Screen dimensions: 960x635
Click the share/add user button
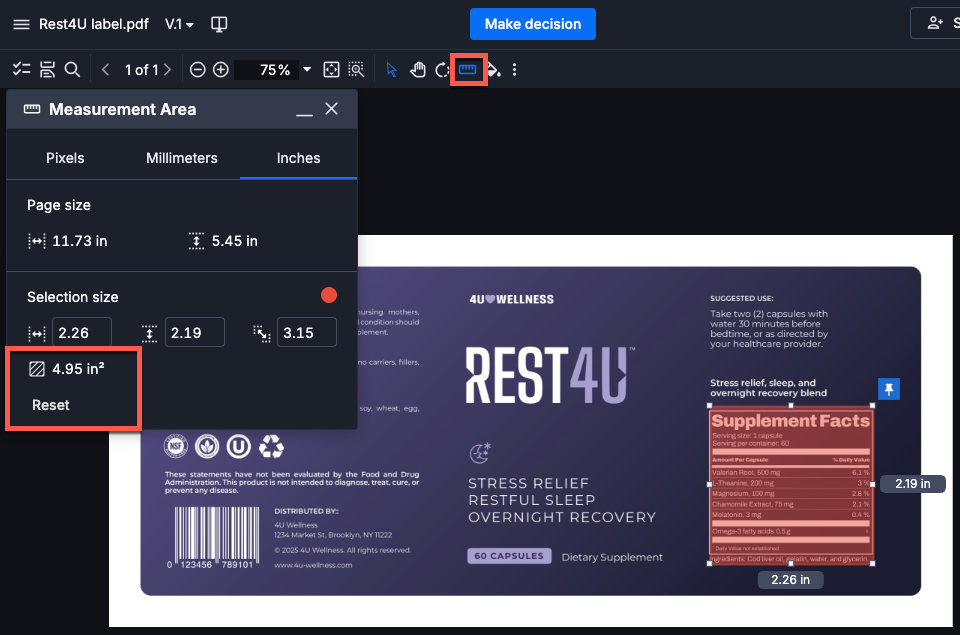[x=935, y=23]
